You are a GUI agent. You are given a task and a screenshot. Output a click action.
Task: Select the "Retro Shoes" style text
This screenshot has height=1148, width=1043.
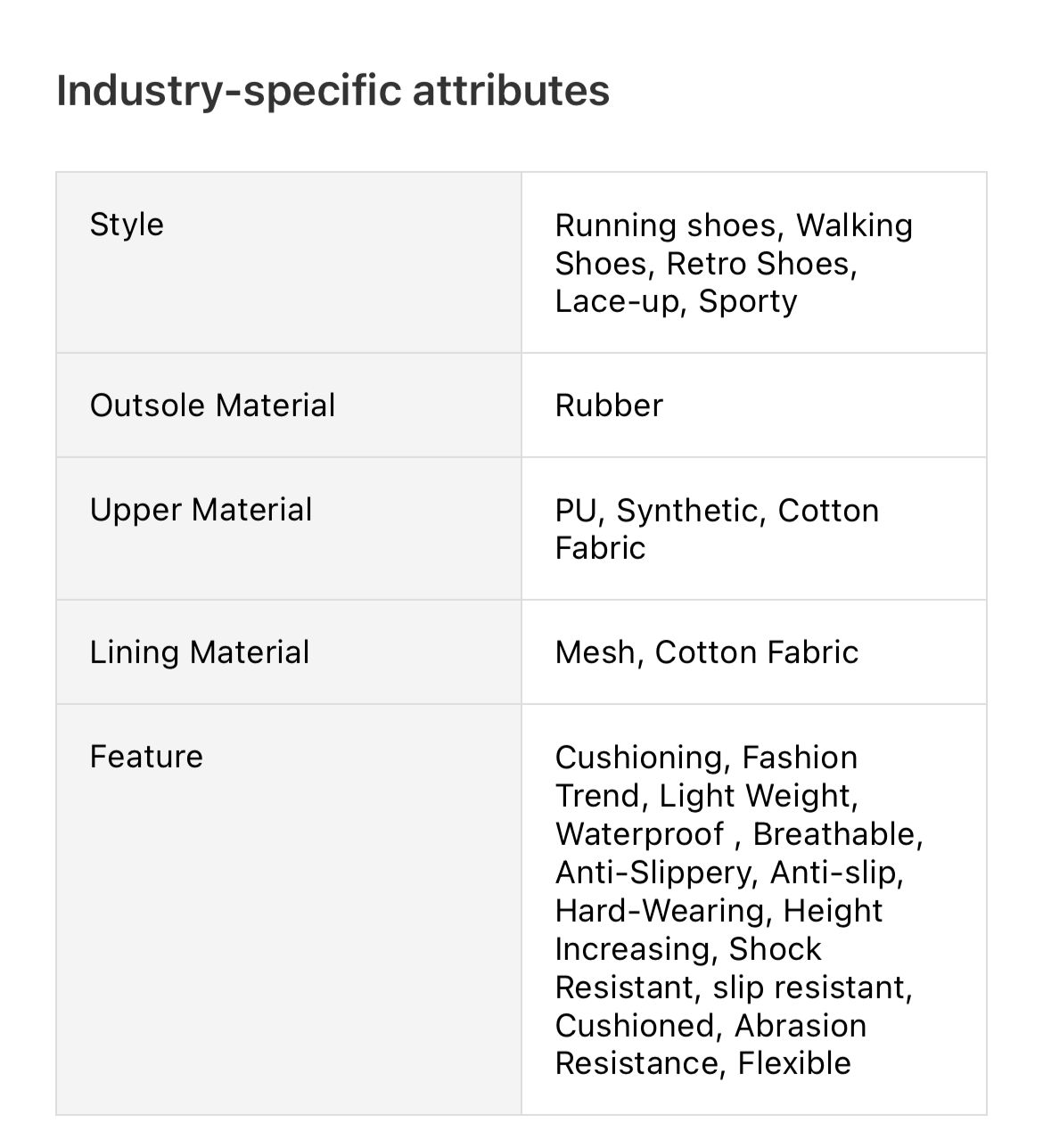[x=760, y=264]
